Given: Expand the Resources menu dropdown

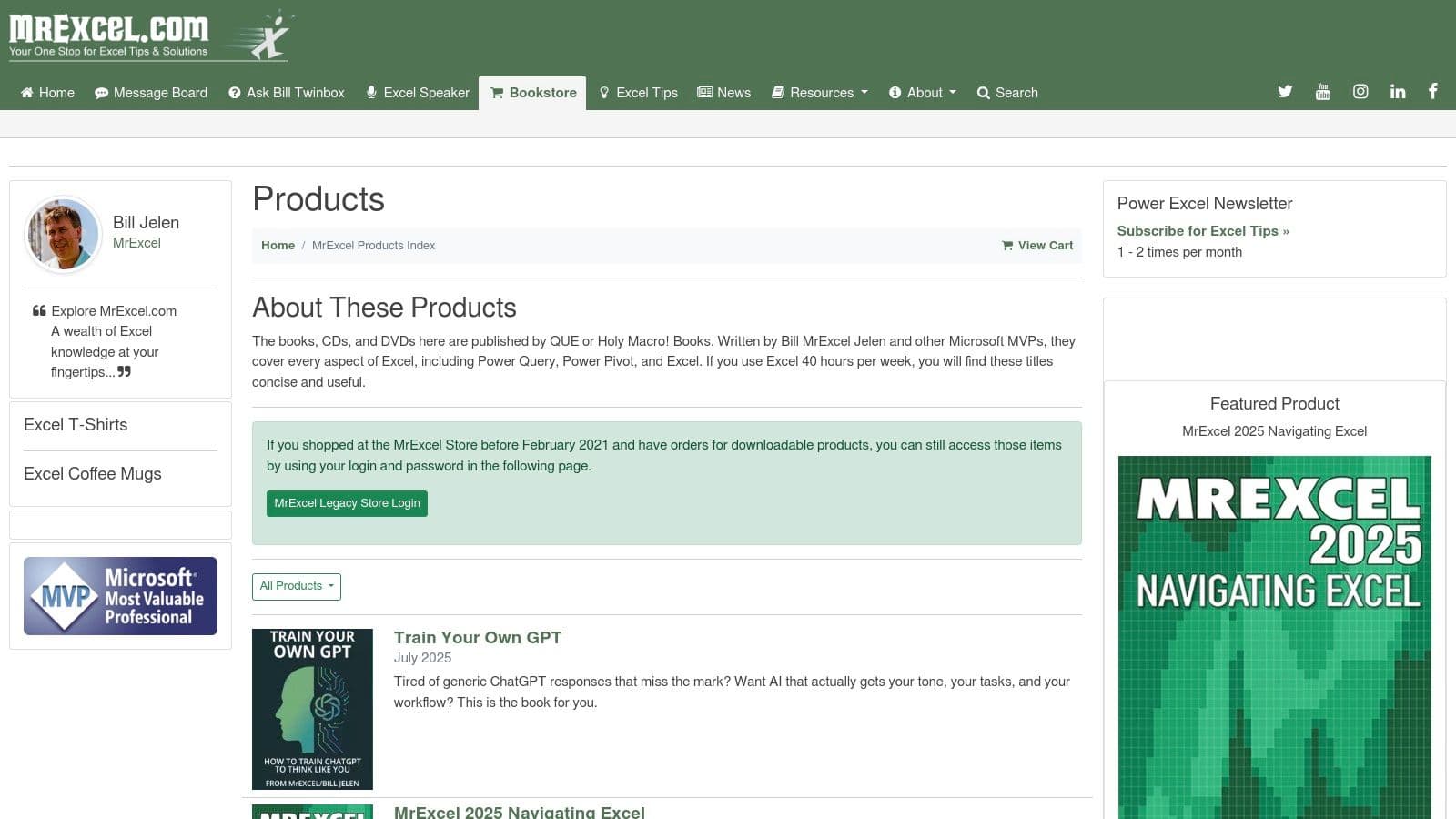Looking at the screenshot, I should pos(820,93).
